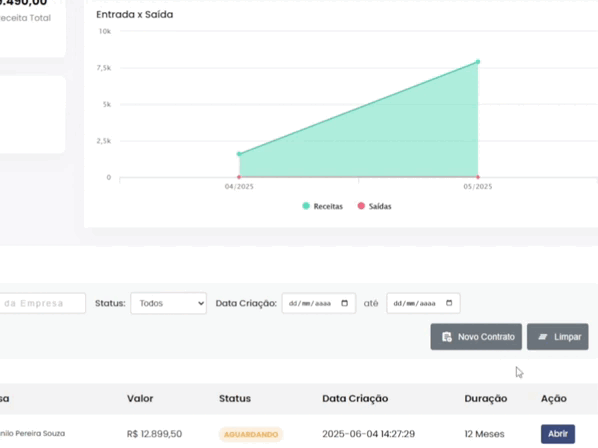Image resolution: width=598 pixels, height=448 pixels.
Task: Click the date 2025-06-04 14:27:29
Action: (368, 434)
